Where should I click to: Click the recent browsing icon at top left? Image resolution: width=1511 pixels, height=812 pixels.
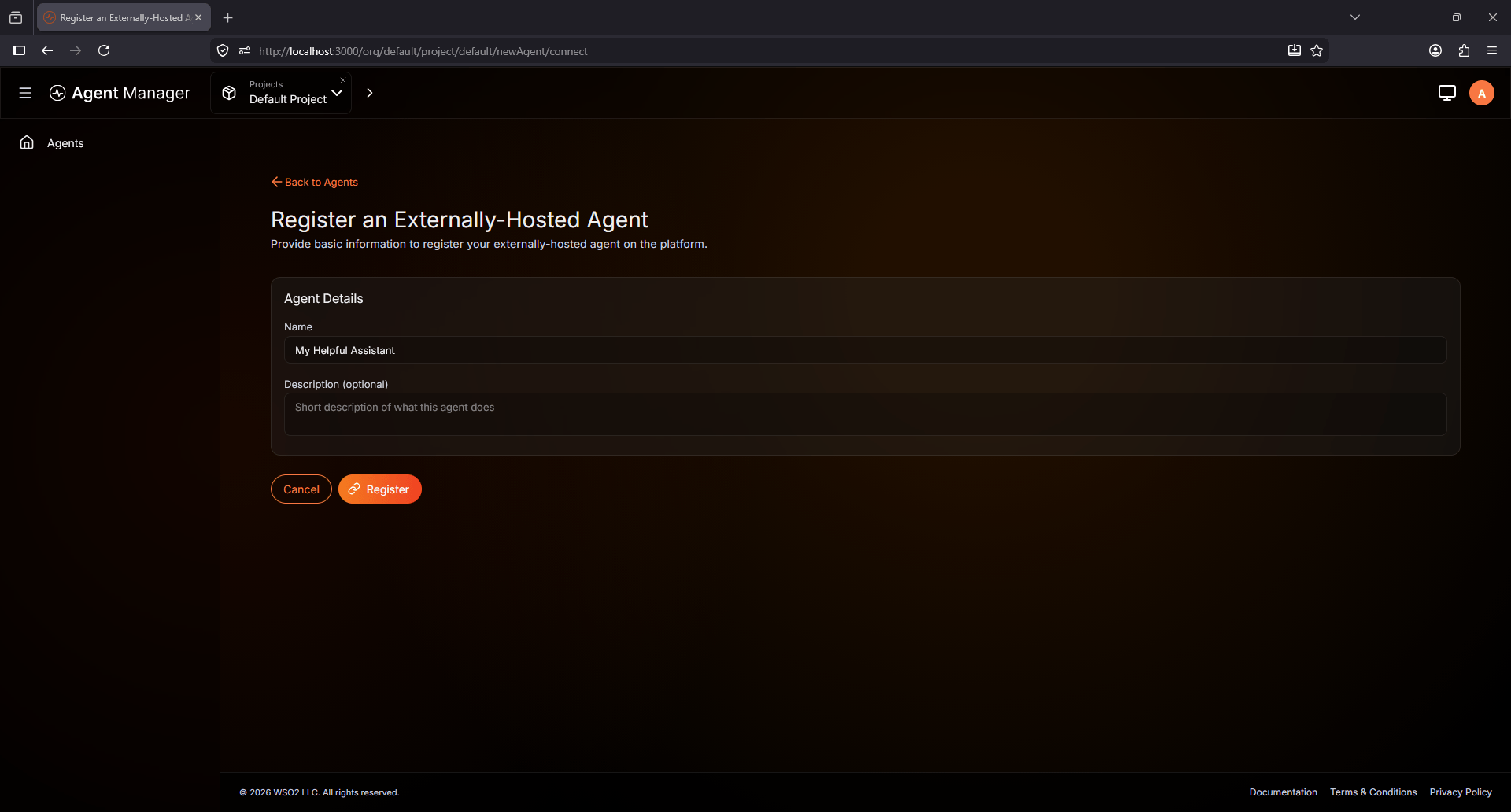[x=16, y=17]
